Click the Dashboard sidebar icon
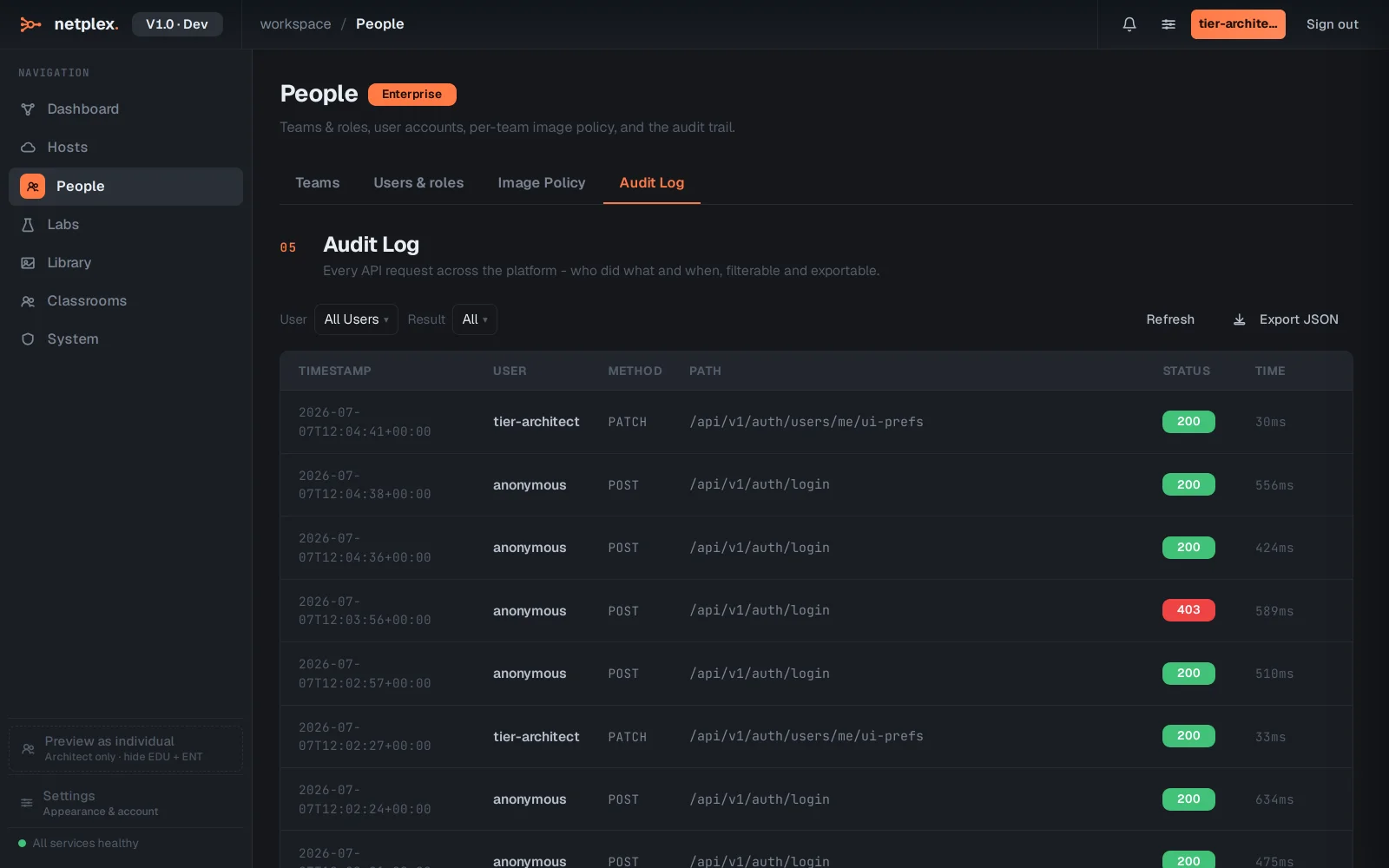Screen dimensions: 1389x868 click(28, 109)
